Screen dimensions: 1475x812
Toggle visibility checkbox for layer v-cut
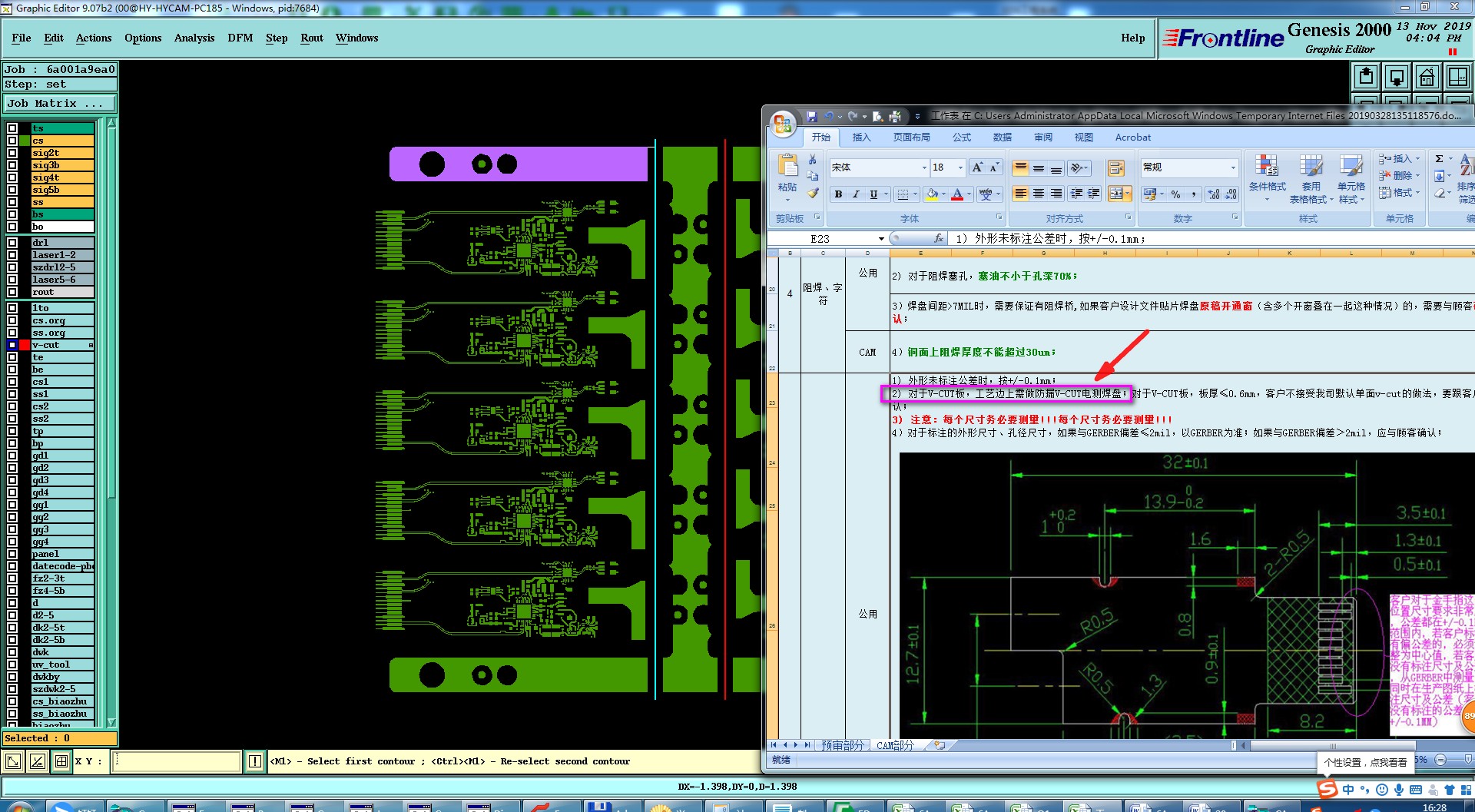click(x=12, y=345)
